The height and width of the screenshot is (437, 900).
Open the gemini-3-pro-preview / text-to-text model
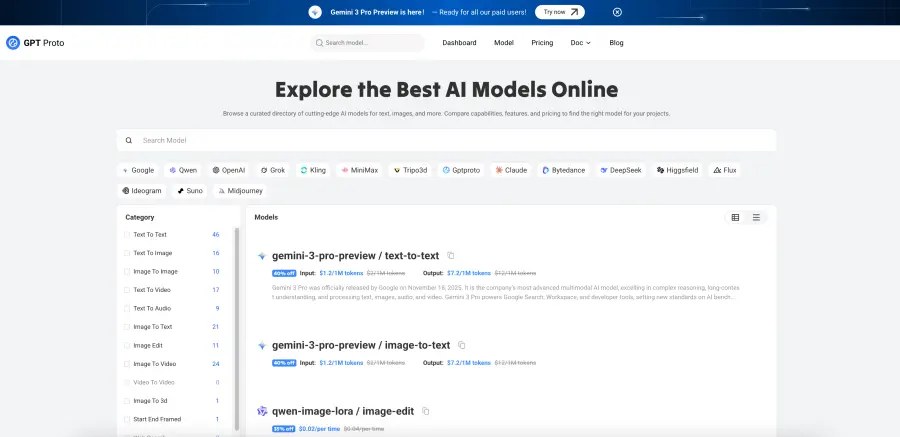[x=356, y=256]
